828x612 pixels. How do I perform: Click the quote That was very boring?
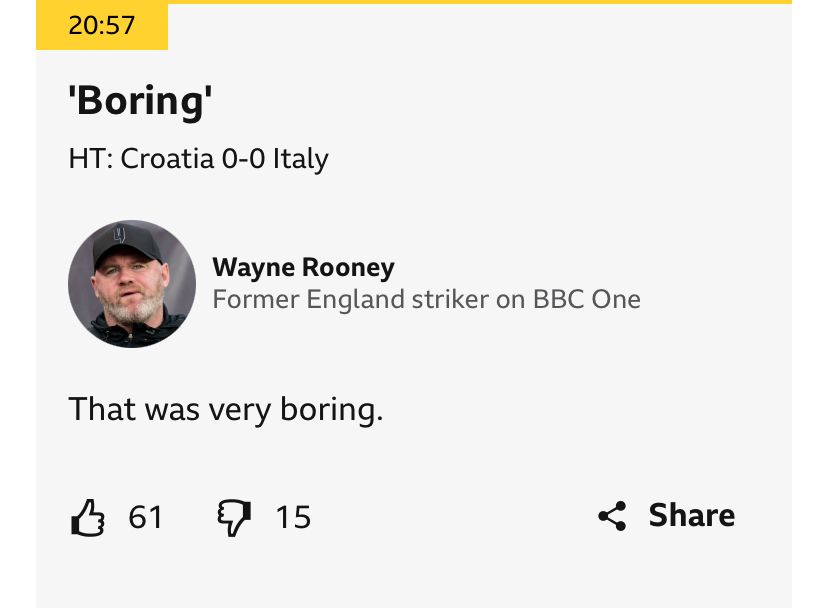226,409
